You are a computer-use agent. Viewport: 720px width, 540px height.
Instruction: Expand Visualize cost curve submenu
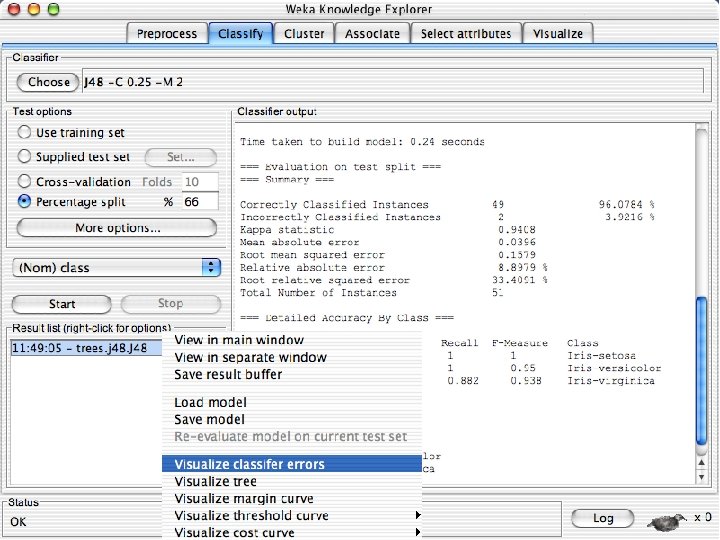tap(292, 532)
